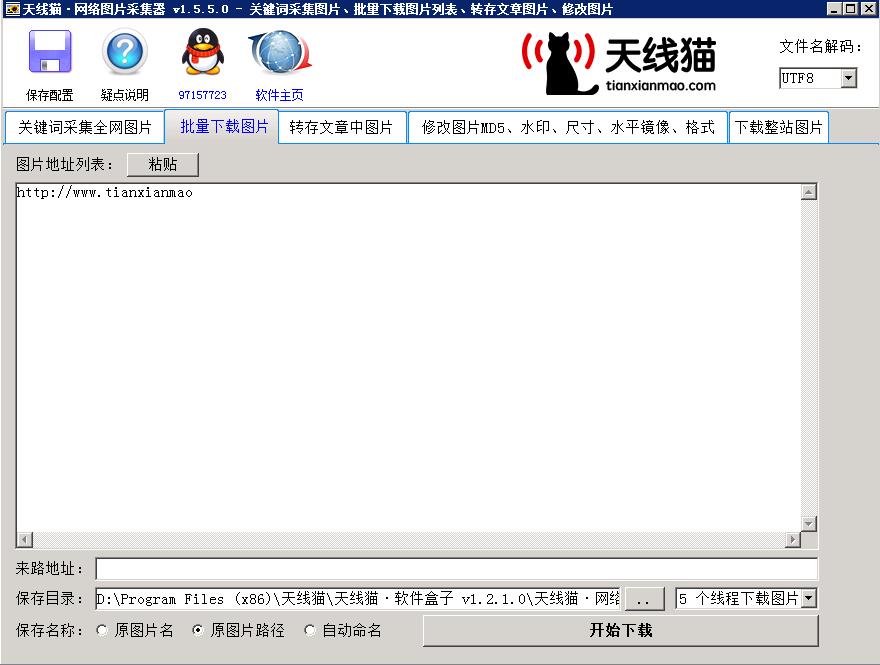This screenshot has height=665, width=880.
Task: Click the floppy disk save configuration icon
Action: coord(50,52)
